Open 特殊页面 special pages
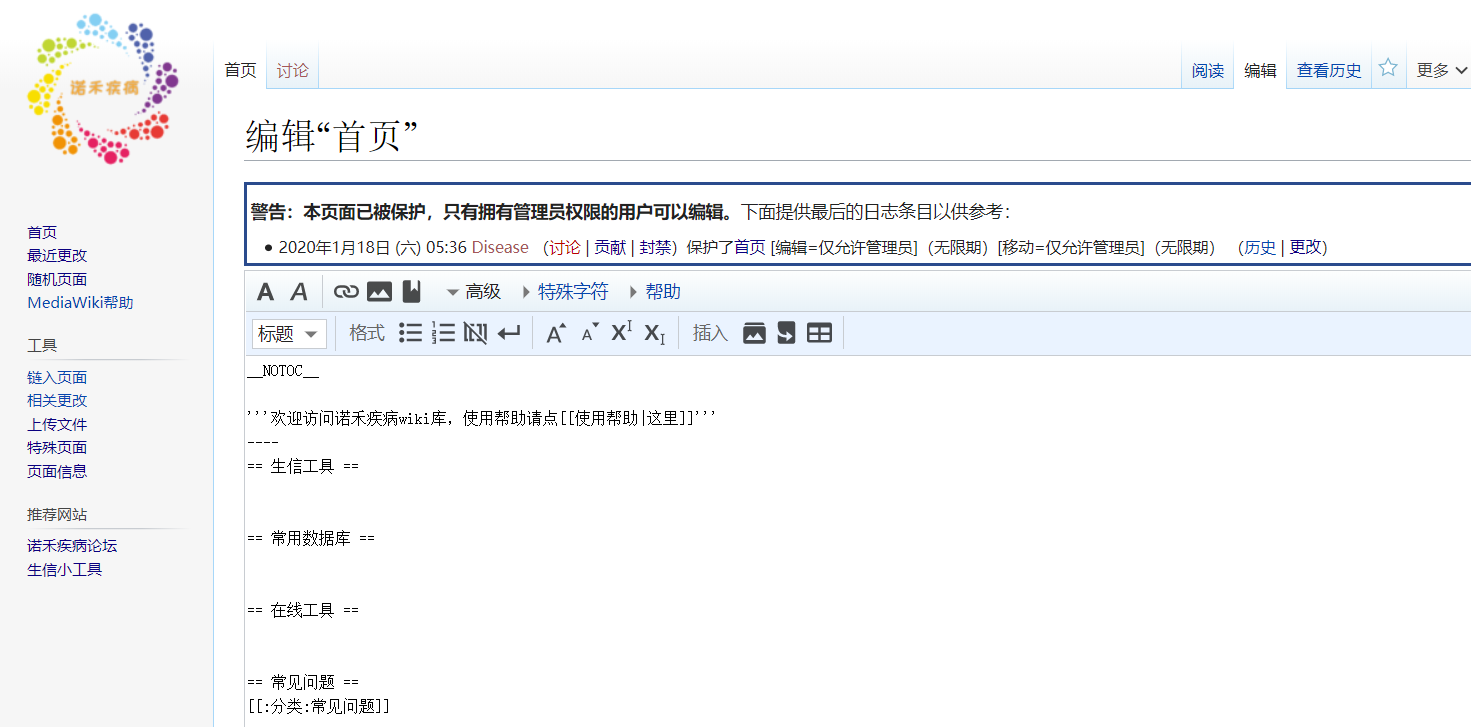Image resolution: width=1471 pixels, height=727 pixels. (57, 447)
